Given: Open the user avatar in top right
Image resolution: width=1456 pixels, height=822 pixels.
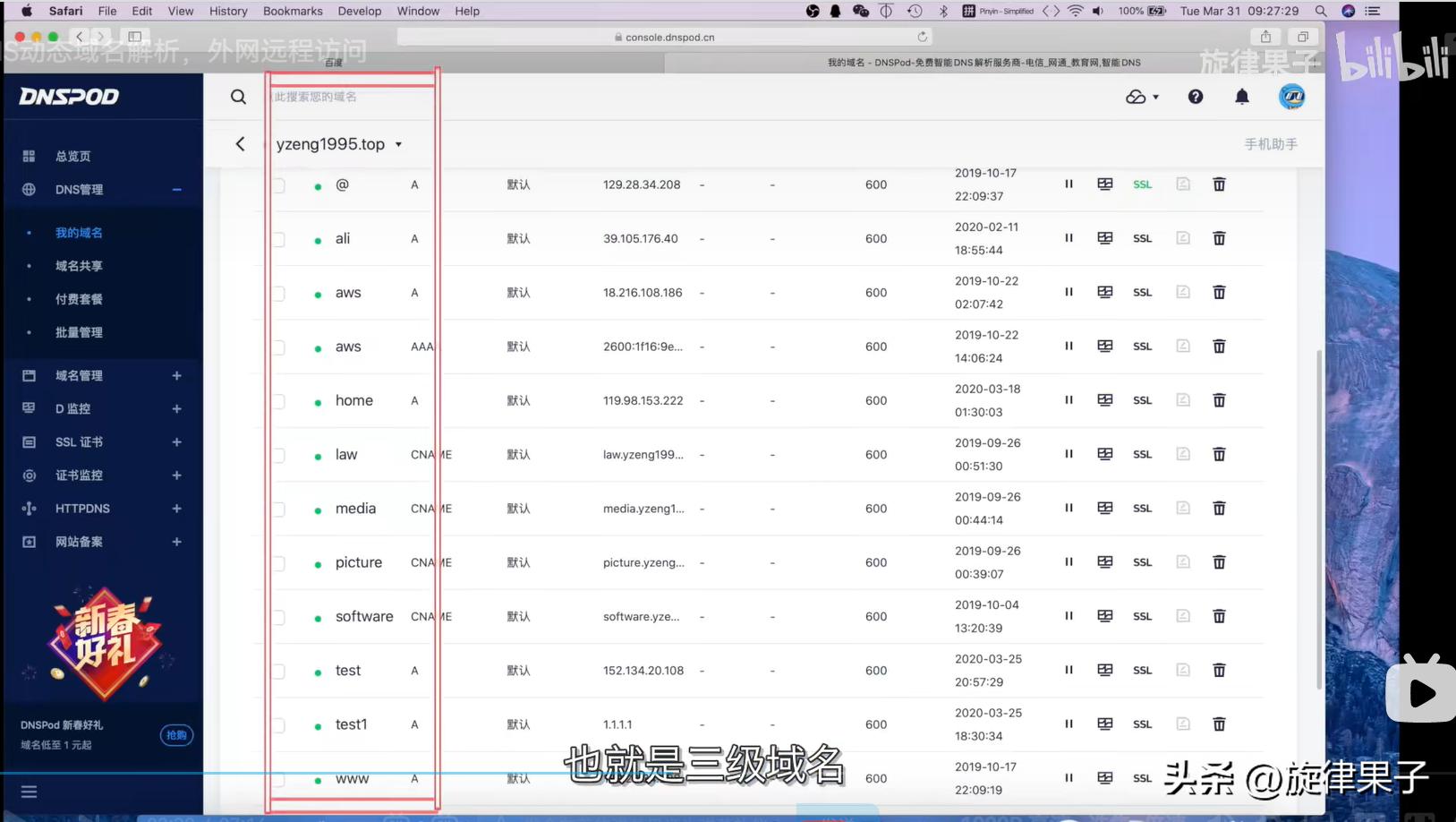Looking at the screenshot, I should click(x=1291, y=97).
